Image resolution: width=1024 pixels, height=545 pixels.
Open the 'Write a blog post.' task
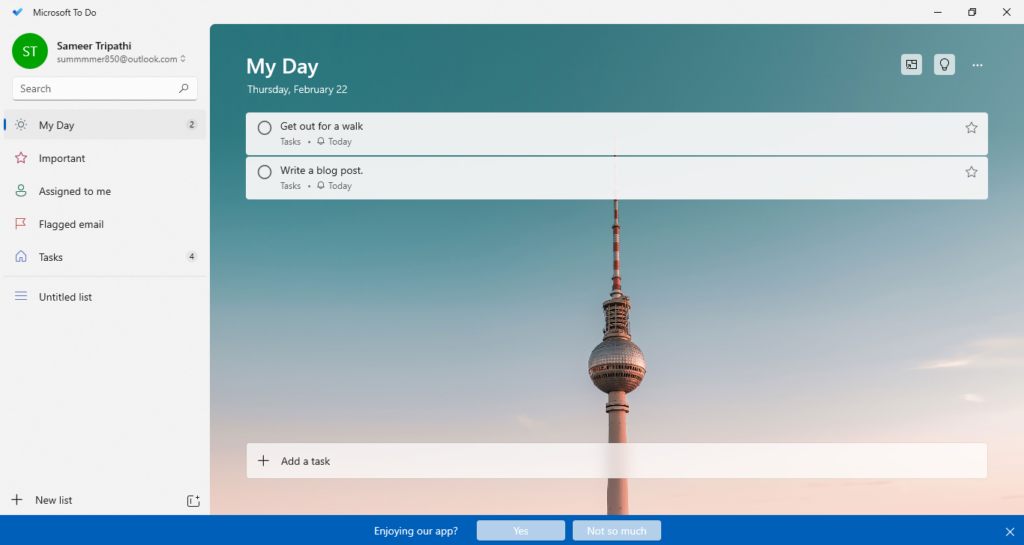coord(616,178)
